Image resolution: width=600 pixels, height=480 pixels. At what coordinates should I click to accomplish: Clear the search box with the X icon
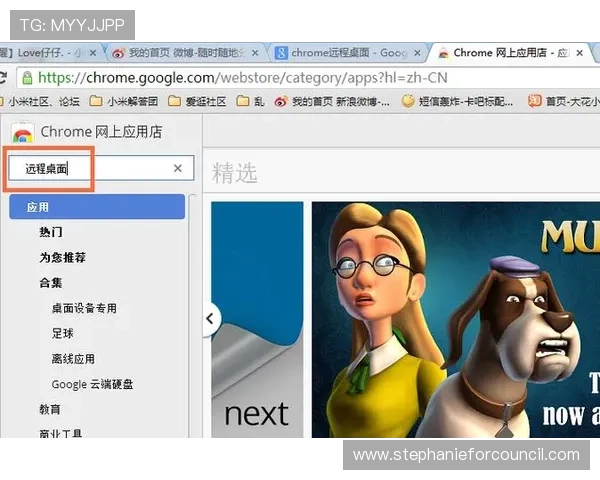pyautogui.click(x=178, y=169)
